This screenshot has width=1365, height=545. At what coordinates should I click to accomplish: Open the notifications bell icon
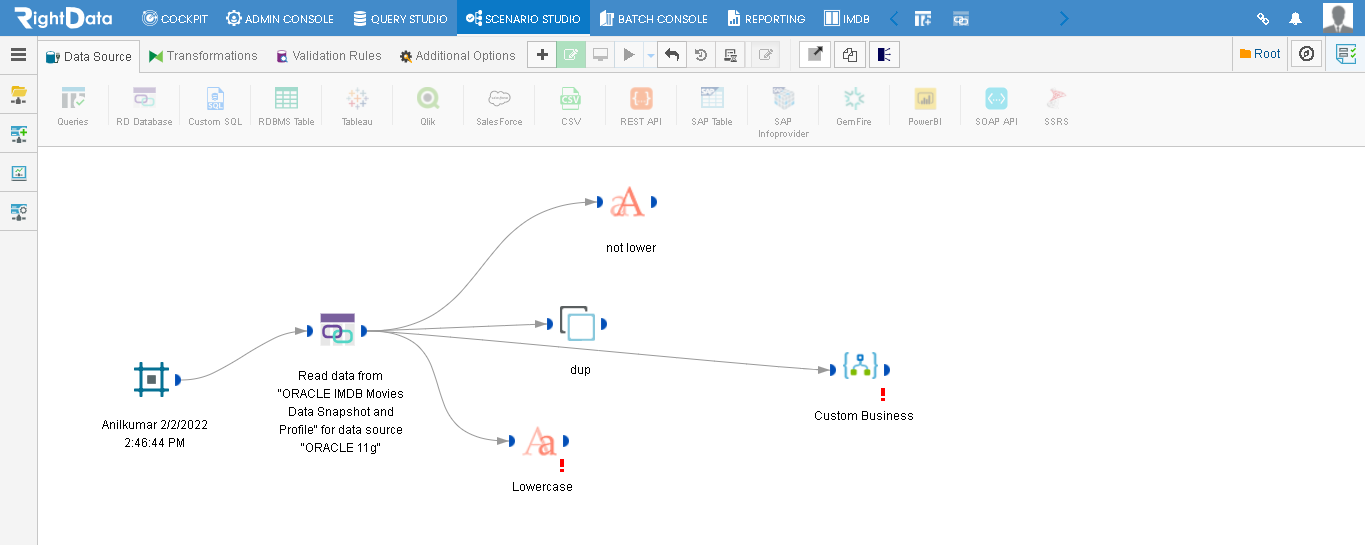click(1296, 18)
